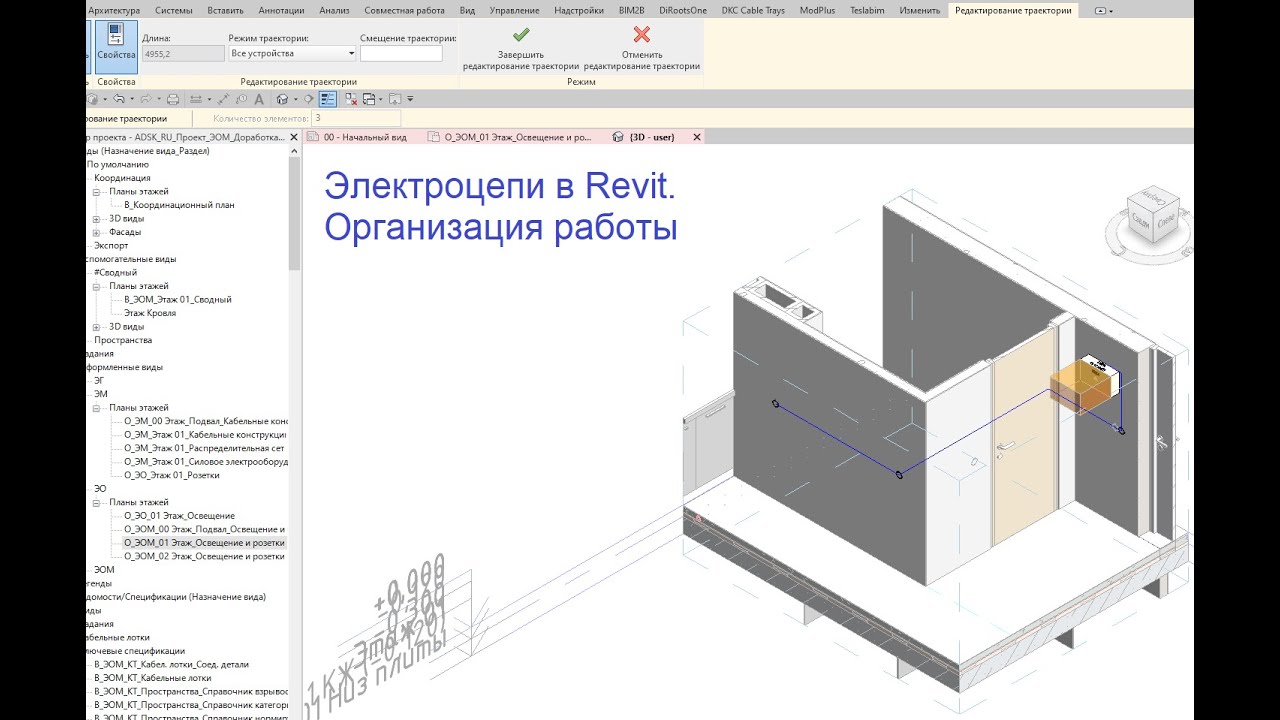Open the default 3D view house icon

point(282,99)
